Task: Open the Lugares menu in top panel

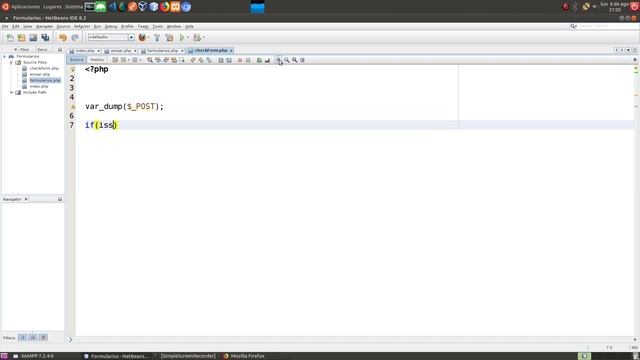Action: [x=52, y=7]
